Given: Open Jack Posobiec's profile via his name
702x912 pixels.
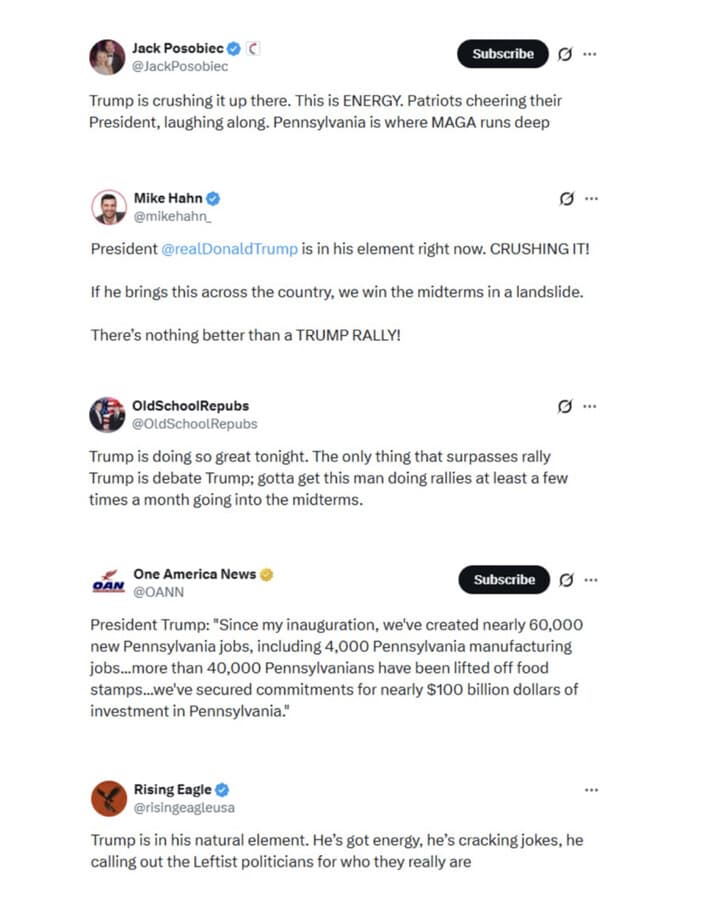Looking at the screenshot, I should (x=177, y=48).
